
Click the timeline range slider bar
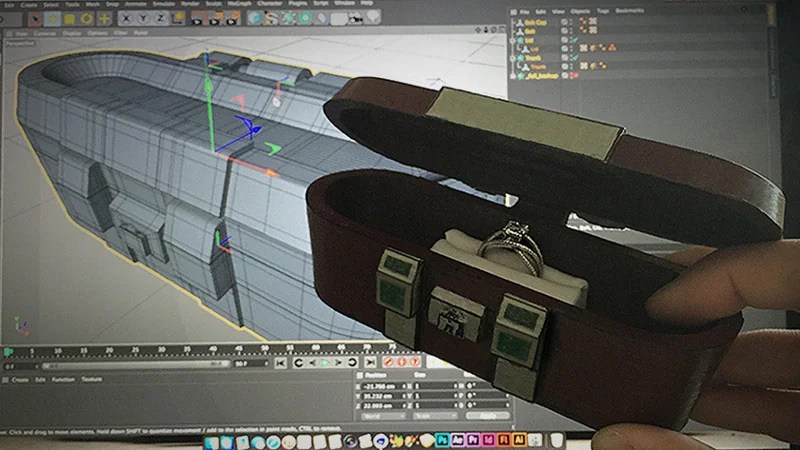coord(135,365)
